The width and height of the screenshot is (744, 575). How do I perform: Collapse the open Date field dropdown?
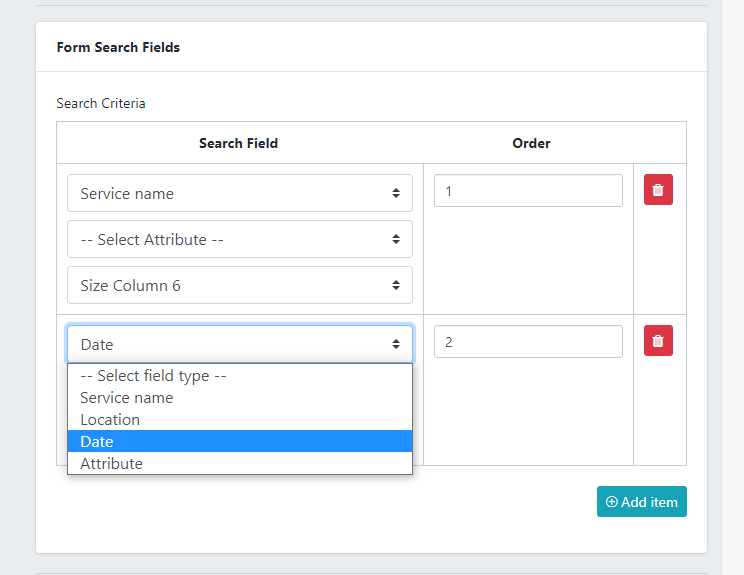239,344
